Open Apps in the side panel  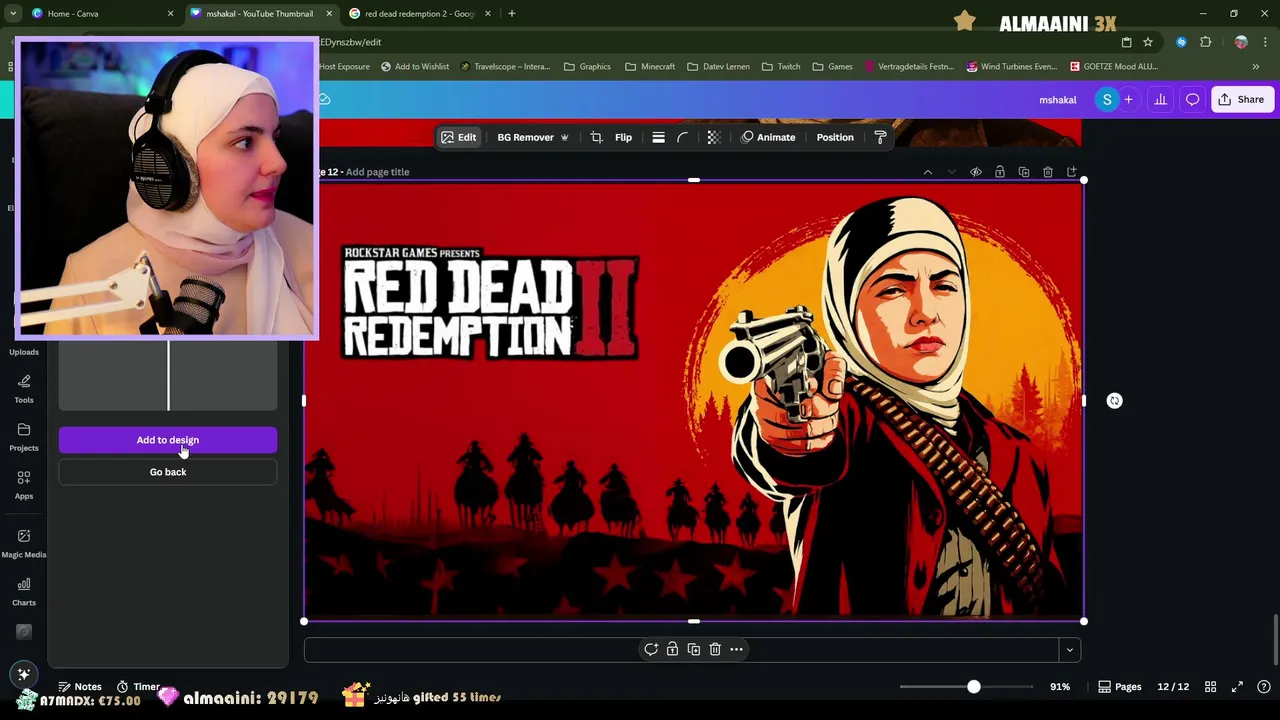coord(24,485)
